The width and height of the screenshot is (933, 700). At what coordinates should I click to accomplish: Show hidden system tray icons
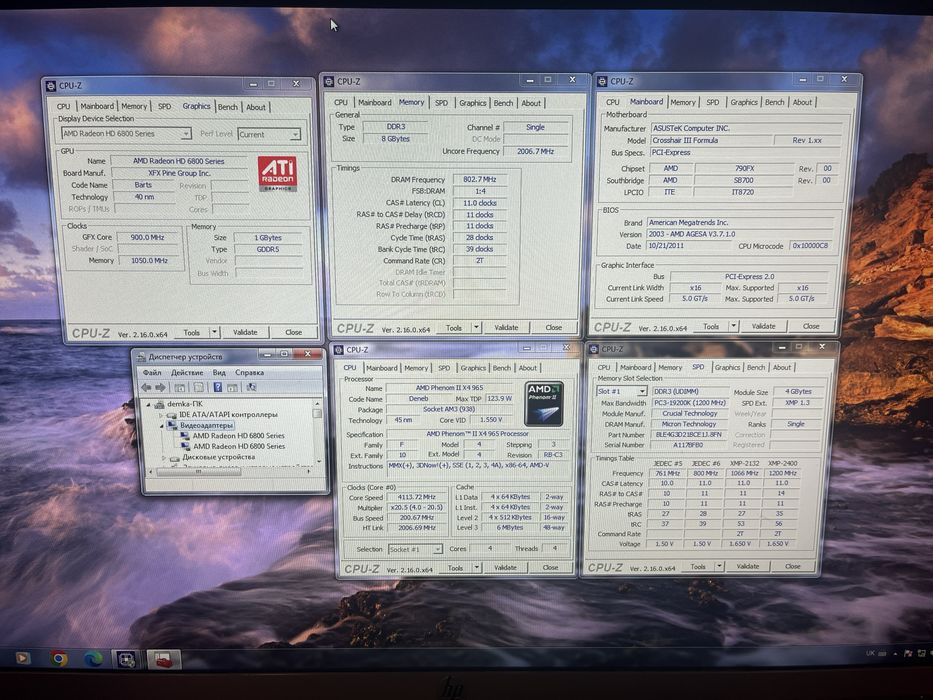pyautogui.click(x=896, y=654)
